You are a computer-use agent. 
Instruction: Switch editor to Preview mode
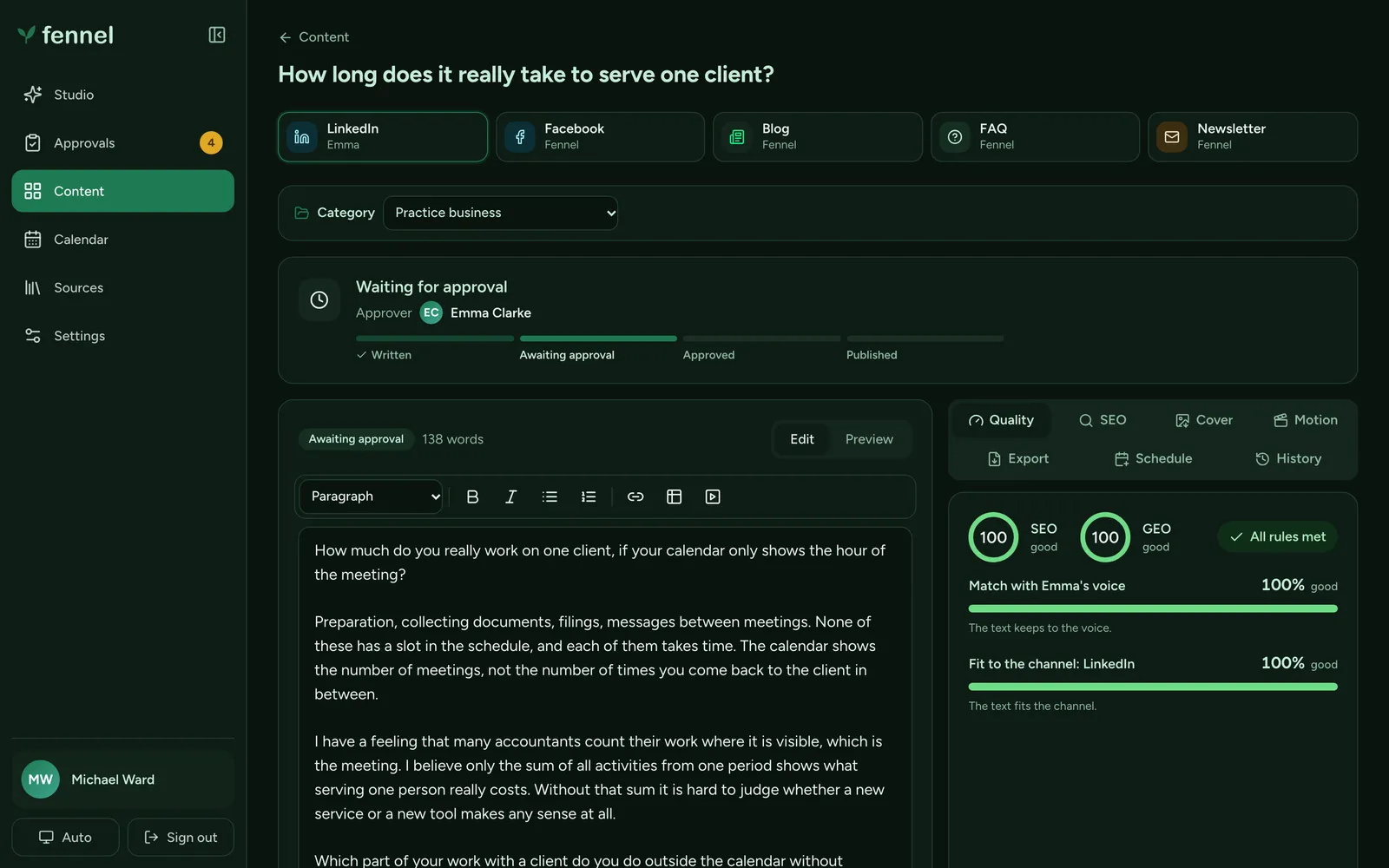(869, 439)
